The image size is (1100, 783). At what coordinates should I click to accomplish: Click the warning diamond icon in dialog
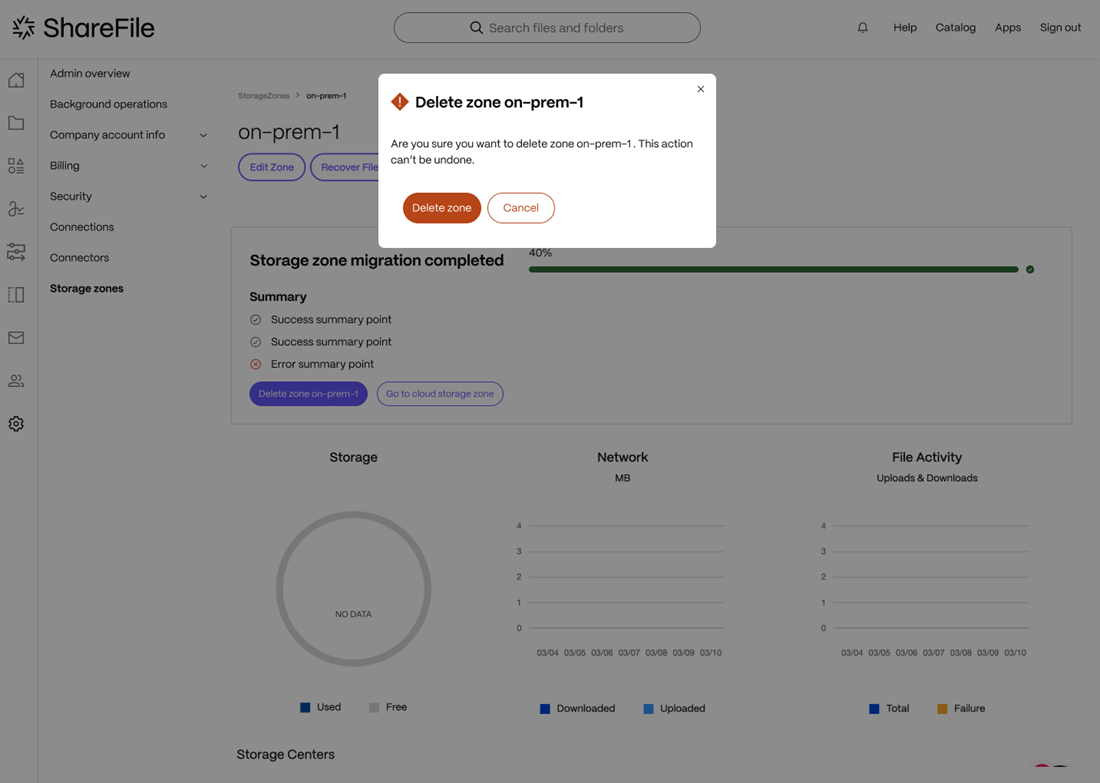point(400,102)
